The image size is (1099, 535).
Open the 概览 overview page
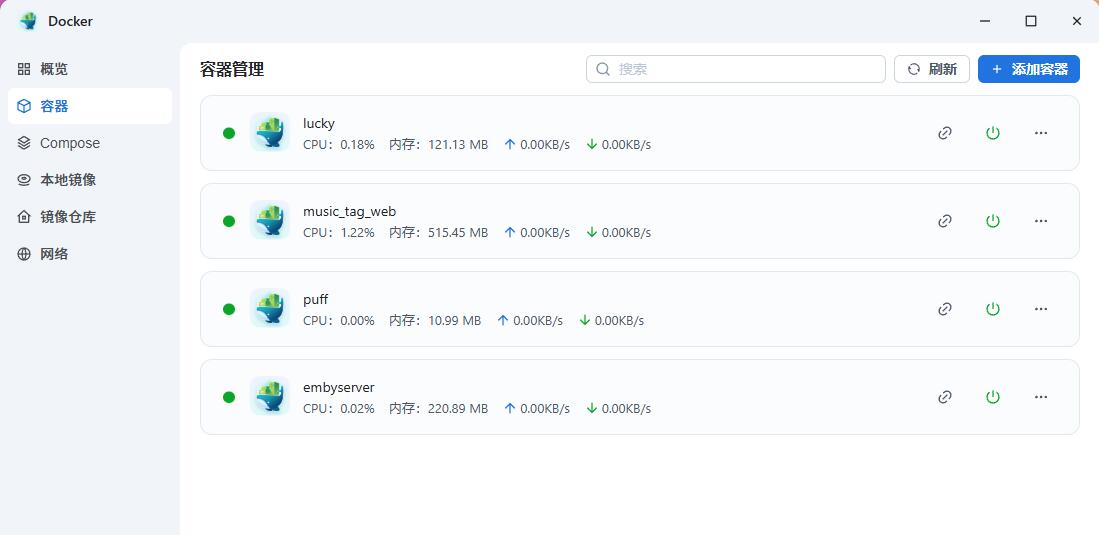tap(90, 69)
